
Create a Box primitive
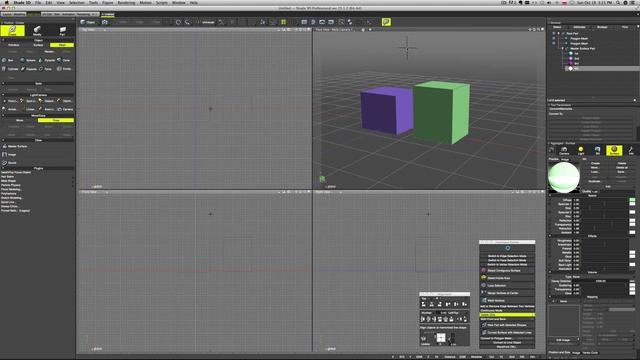pyautogui.click(x=8, y=60)
